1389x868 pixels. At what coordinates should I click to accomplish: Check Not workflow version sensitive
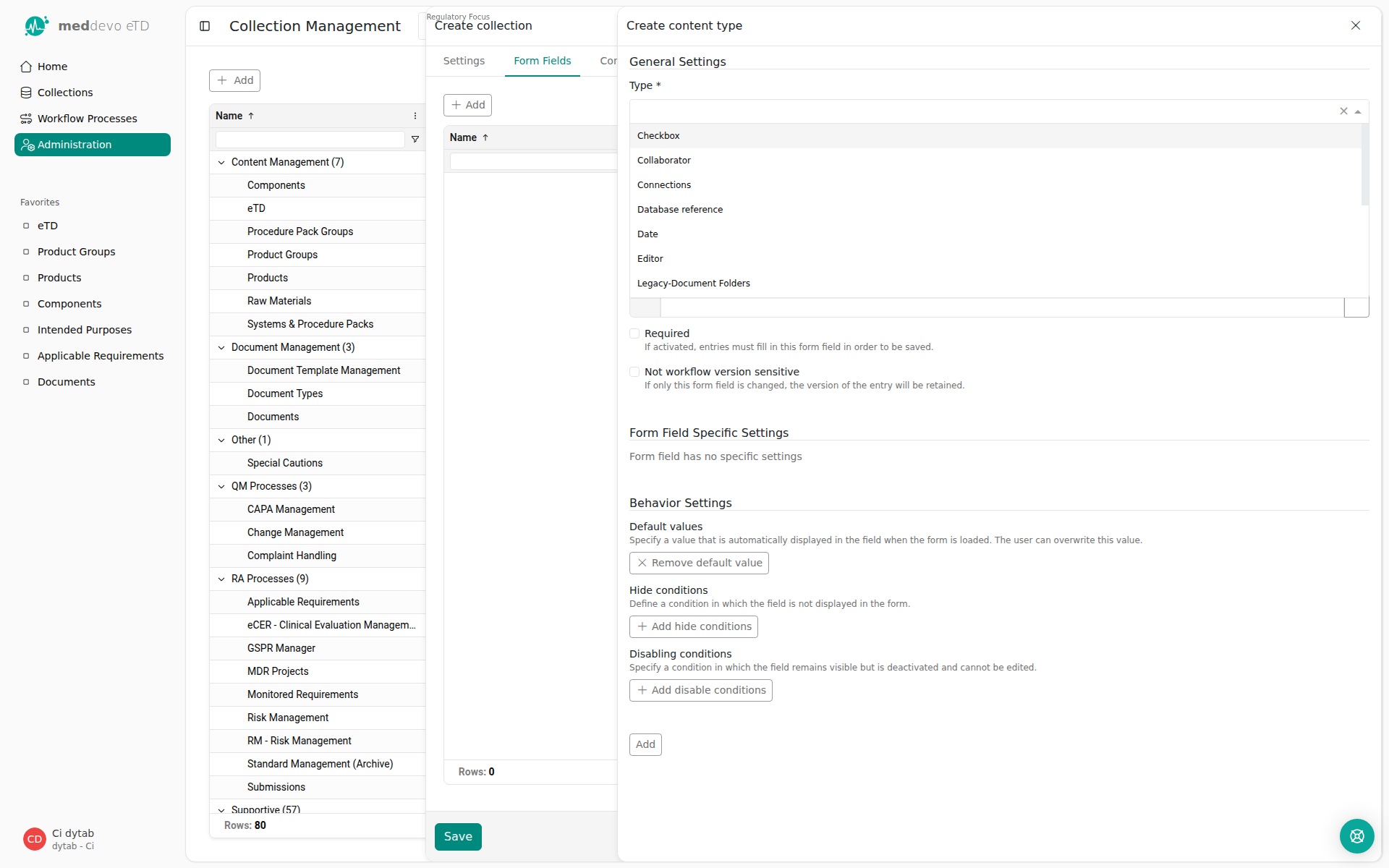point(634,372)
